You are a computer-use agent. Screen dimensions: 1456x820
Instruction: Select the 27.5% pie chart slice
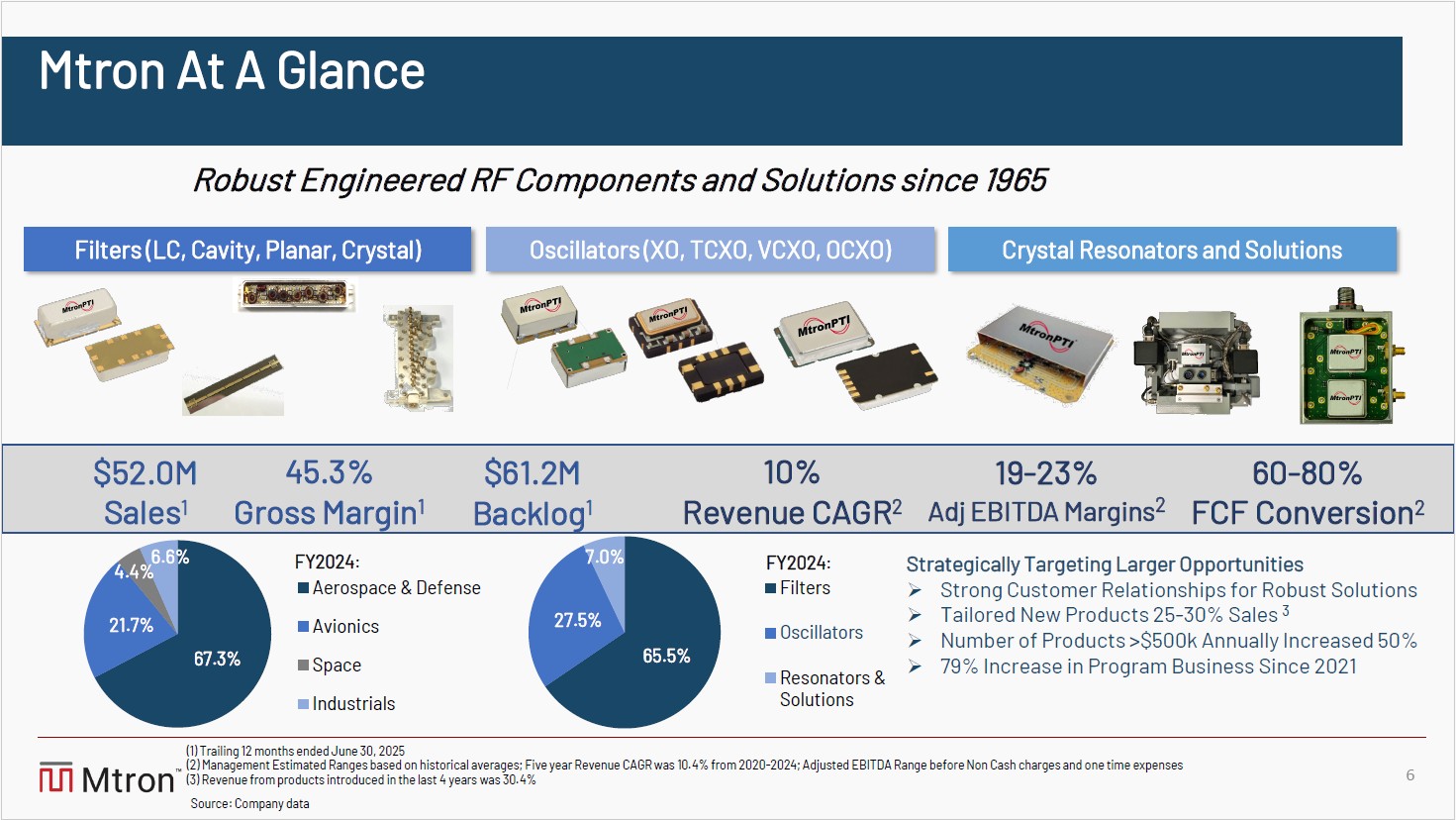tap(572, 626)
